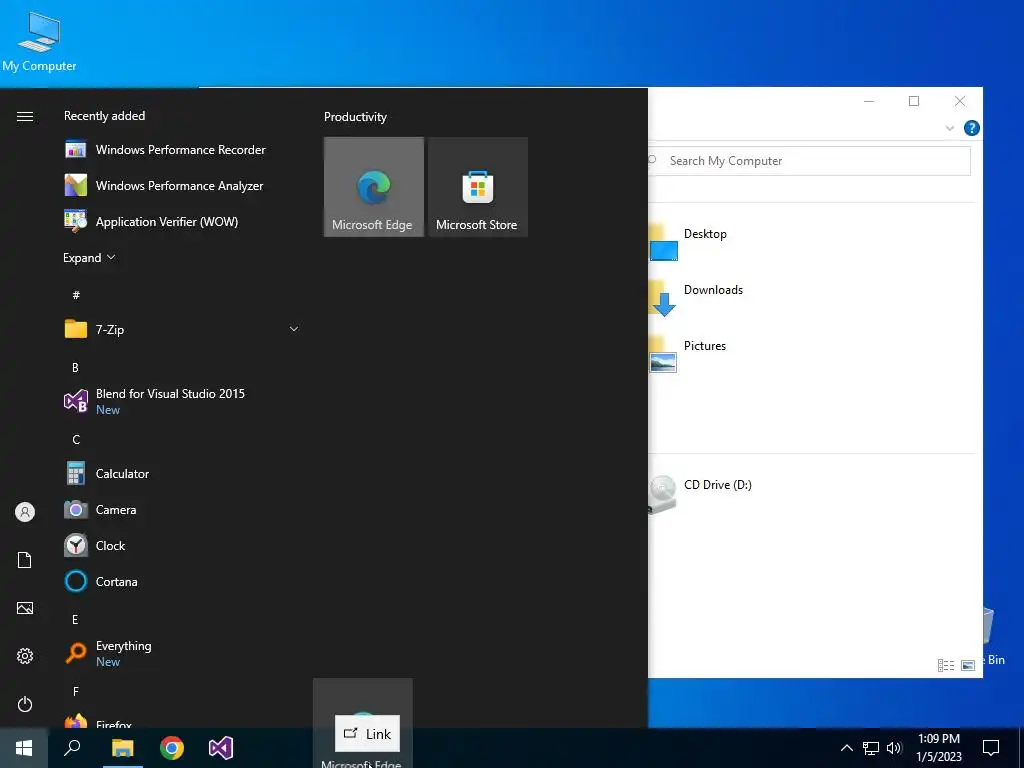Jump to letter F index header
This screenshot has width=1024, height=768.
[x=76, y=692]
